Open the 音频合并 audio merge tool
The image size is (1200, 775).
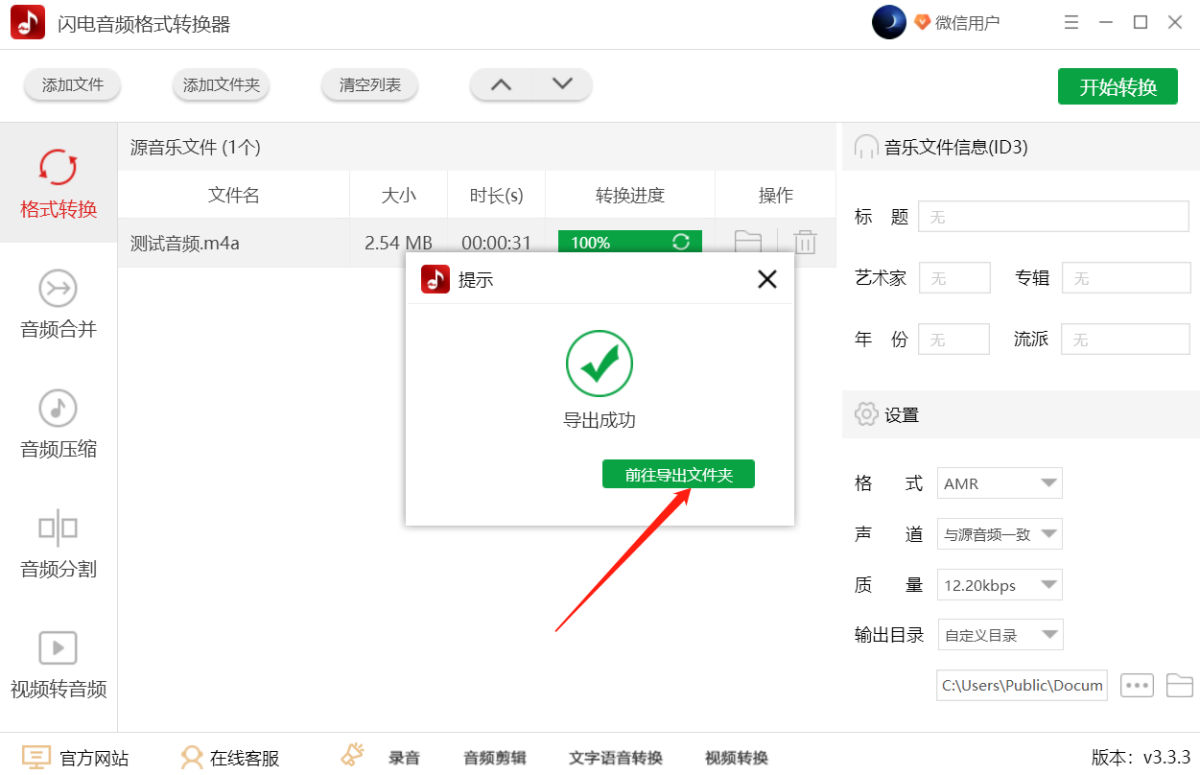click(x=58, y=305)
